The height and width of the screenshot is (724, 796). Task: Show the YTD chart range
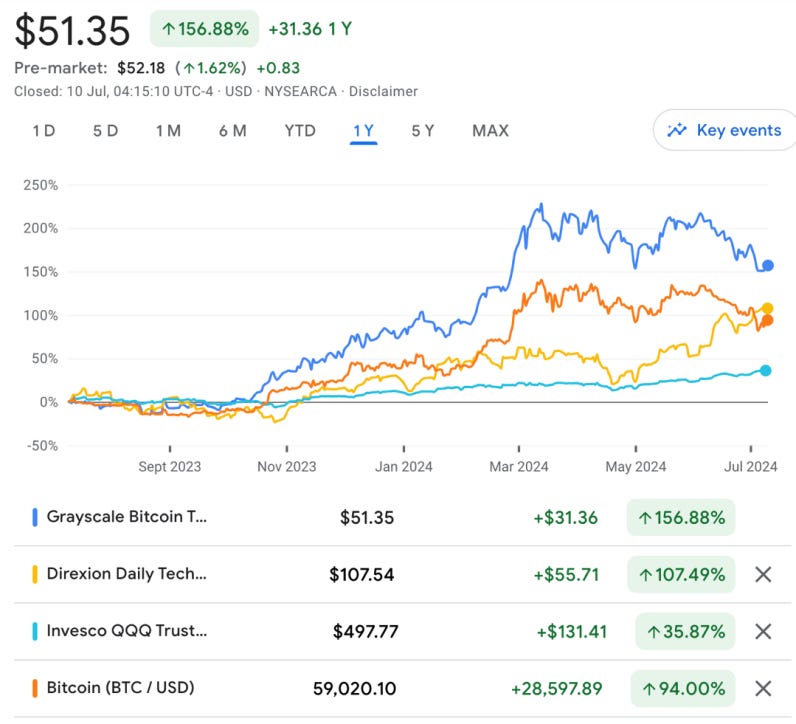tap(300, 131)
